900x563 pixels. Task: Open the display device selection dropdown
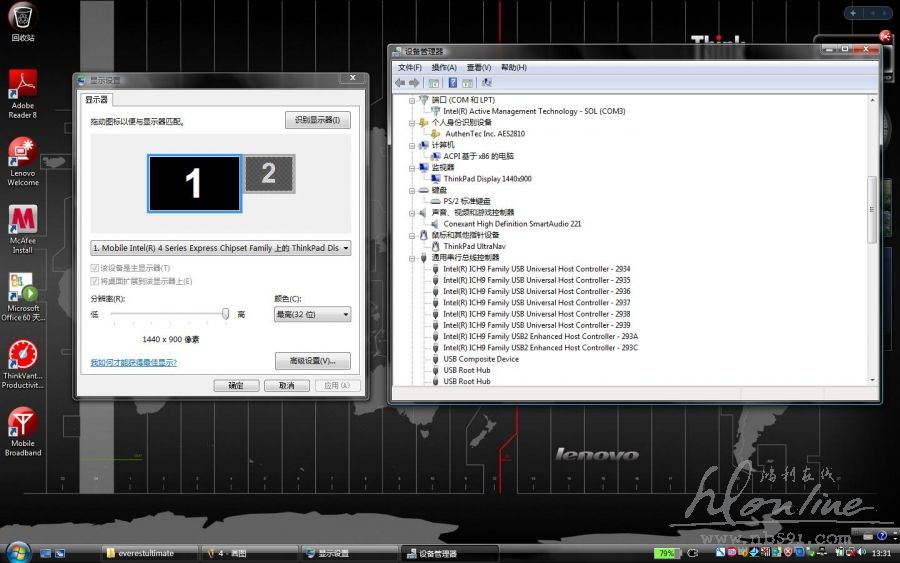coord(220,248)
